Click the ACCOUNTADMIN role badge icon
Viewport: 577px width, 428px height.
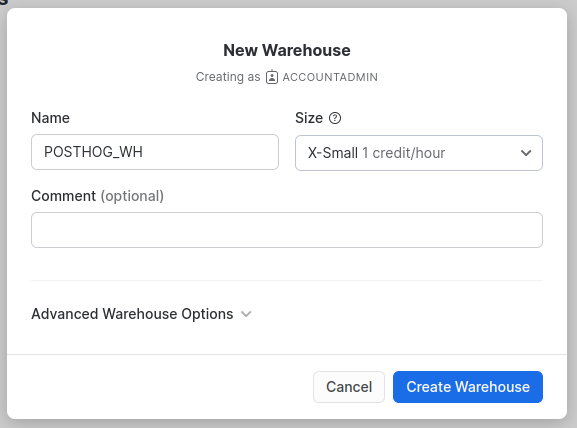(272, 77)
